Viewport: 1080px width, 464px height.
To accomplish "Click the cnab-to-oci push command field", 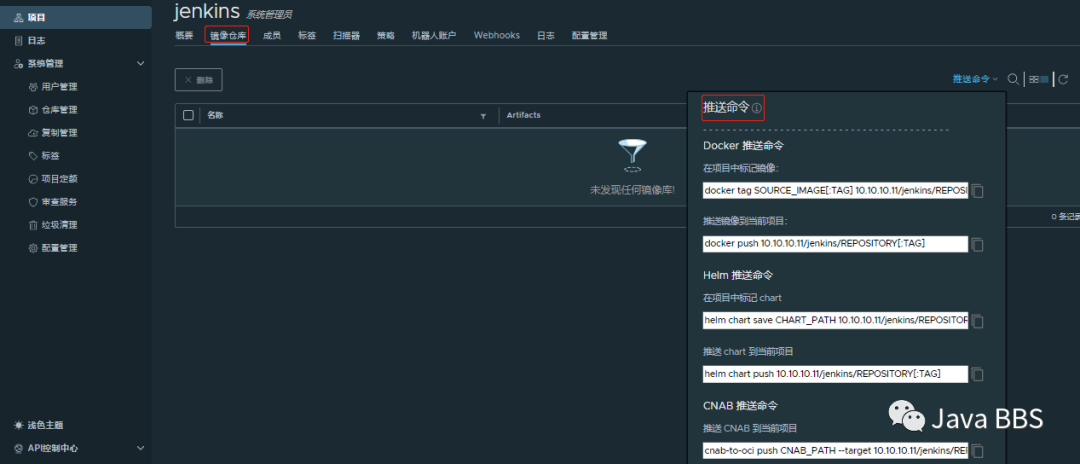I will point(835,451).
